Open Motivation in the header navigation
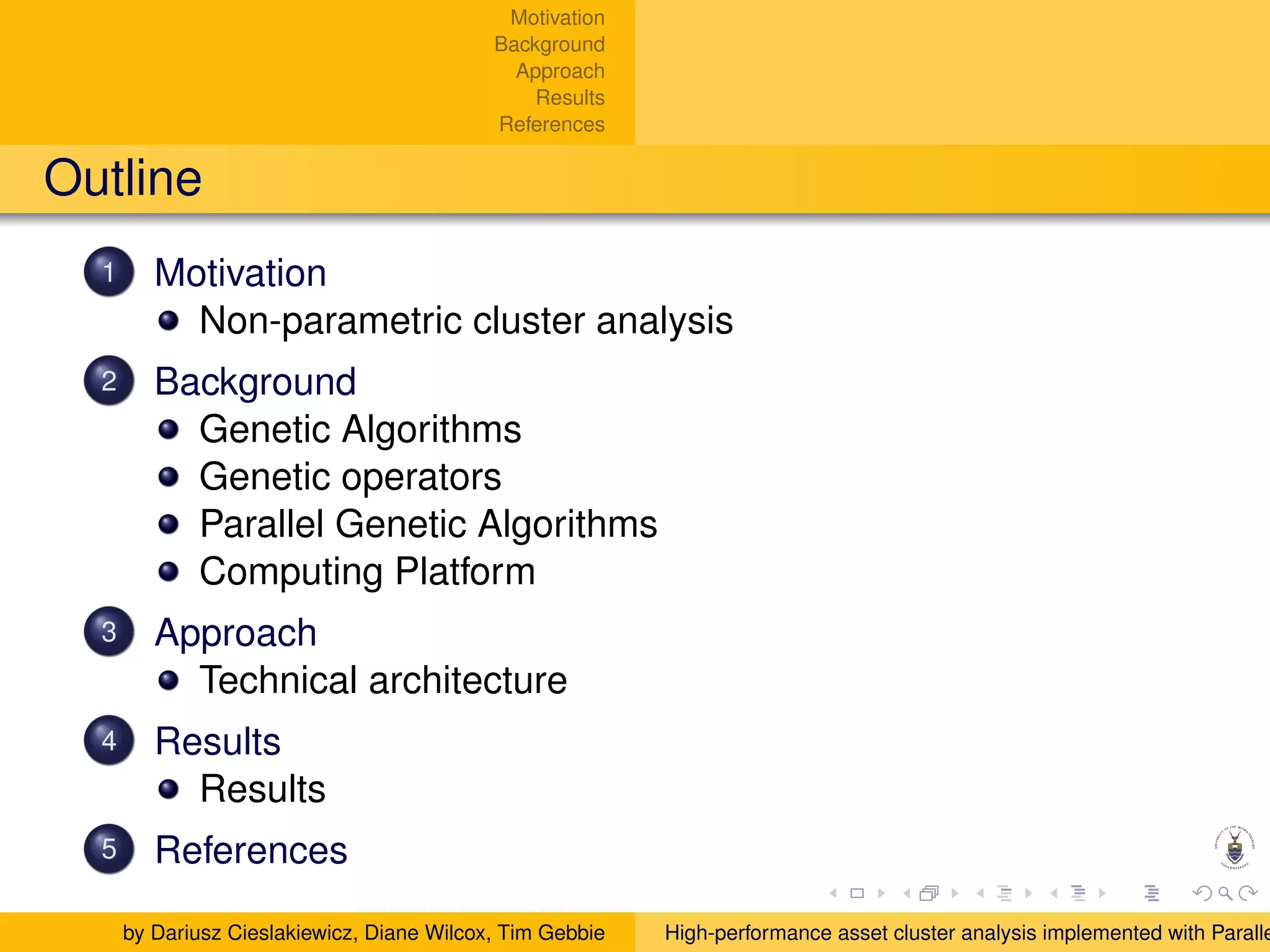The height and width of the screenshot is (952, 1270). (x=557, y=17)
